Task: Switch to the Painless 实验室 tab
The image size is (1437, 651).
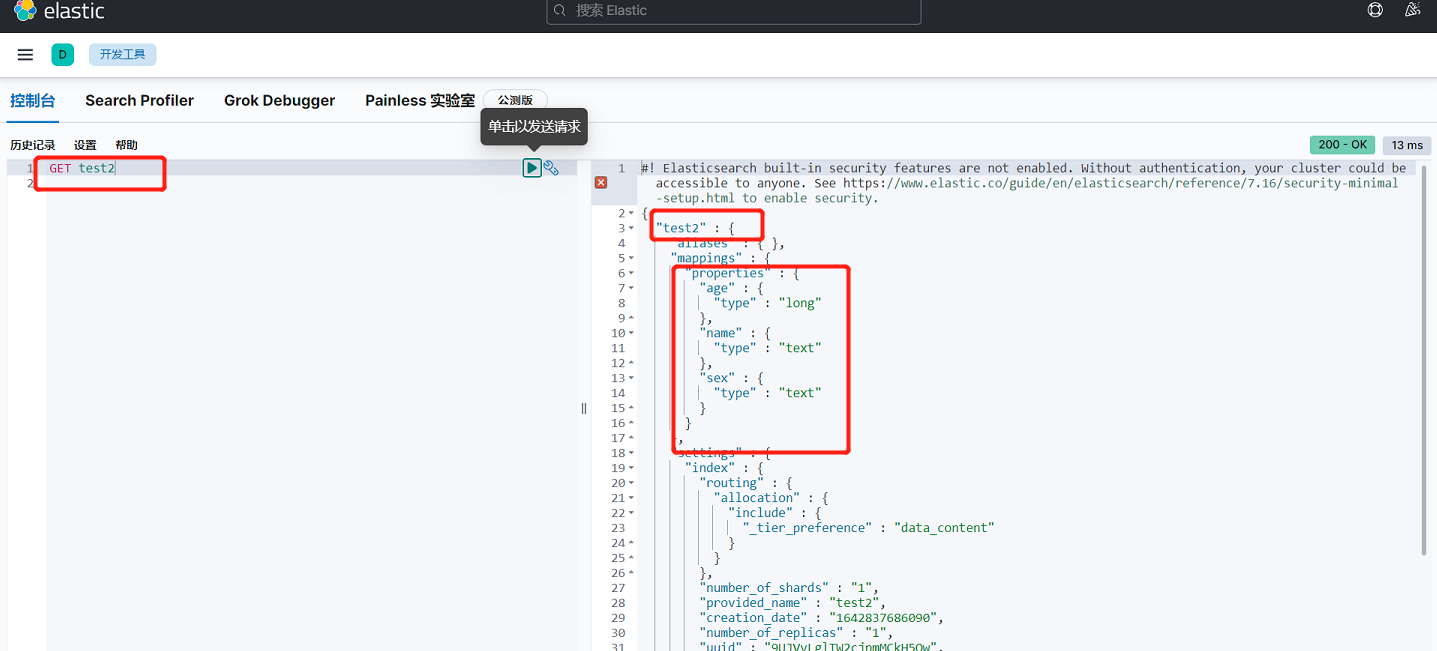Action: click(420, 101)
